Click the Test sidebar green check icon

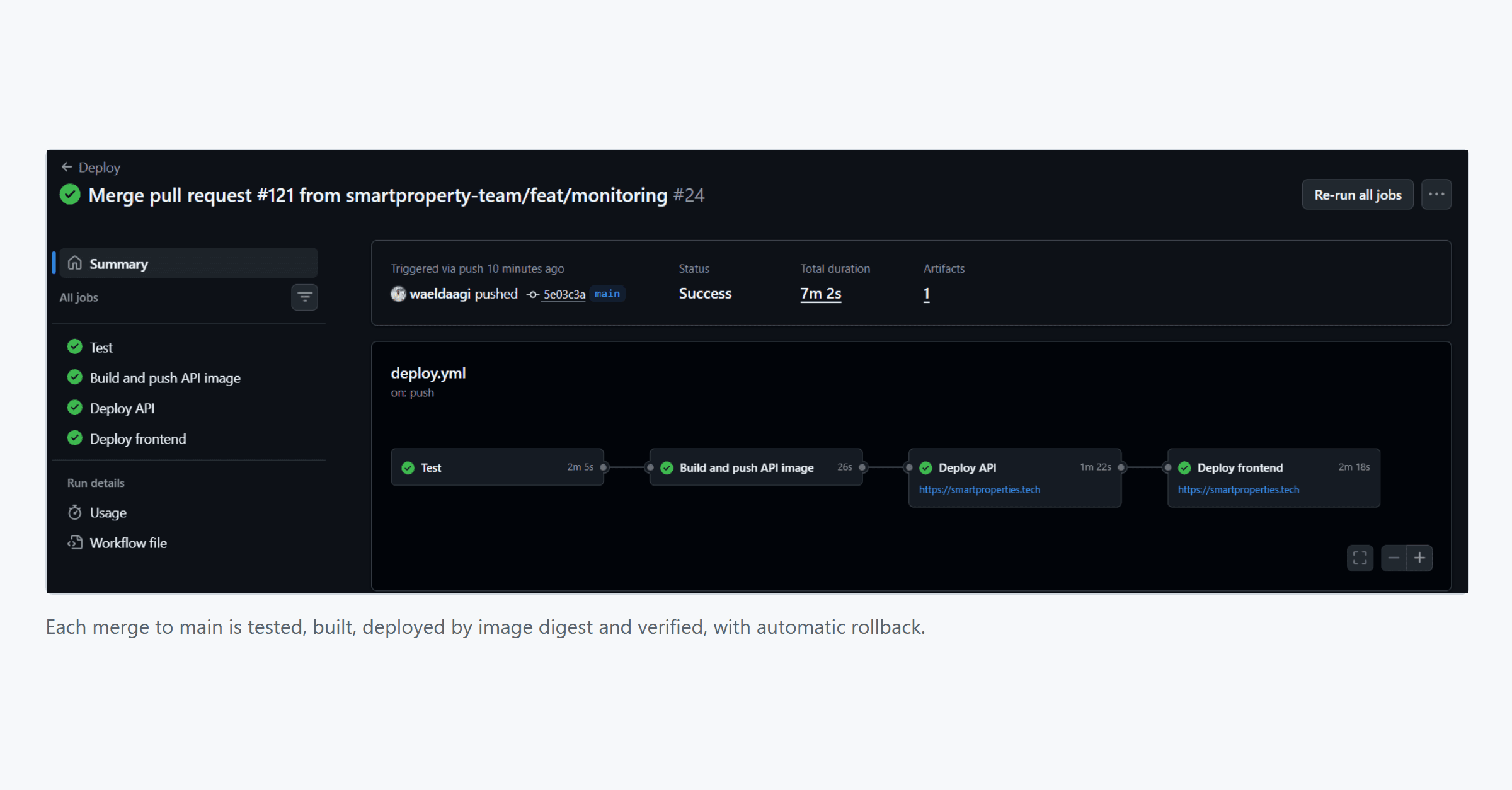[x=75, y=346]
